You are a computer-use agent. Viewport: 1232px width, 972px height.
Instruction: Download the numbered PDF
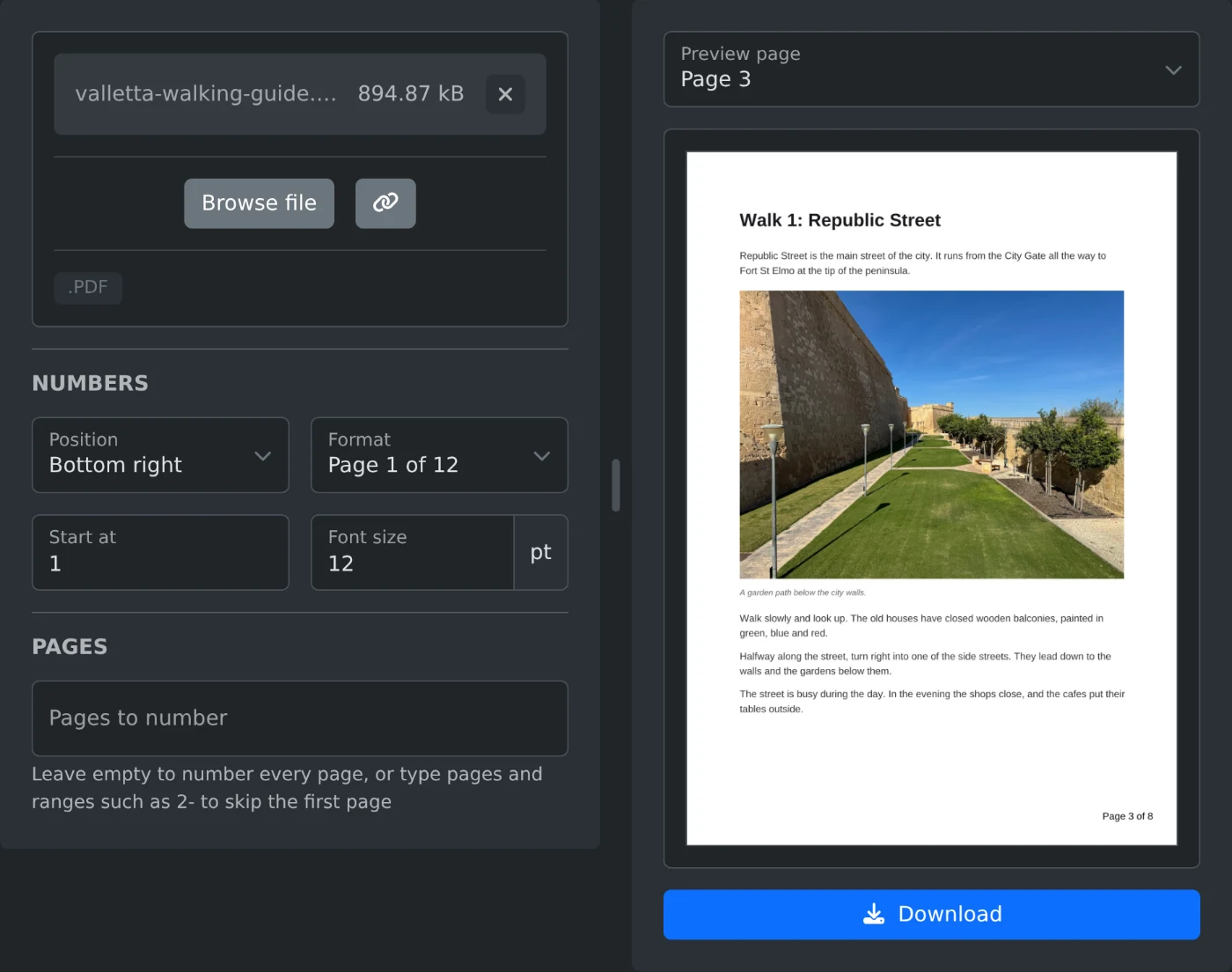(x=932, y=915)
